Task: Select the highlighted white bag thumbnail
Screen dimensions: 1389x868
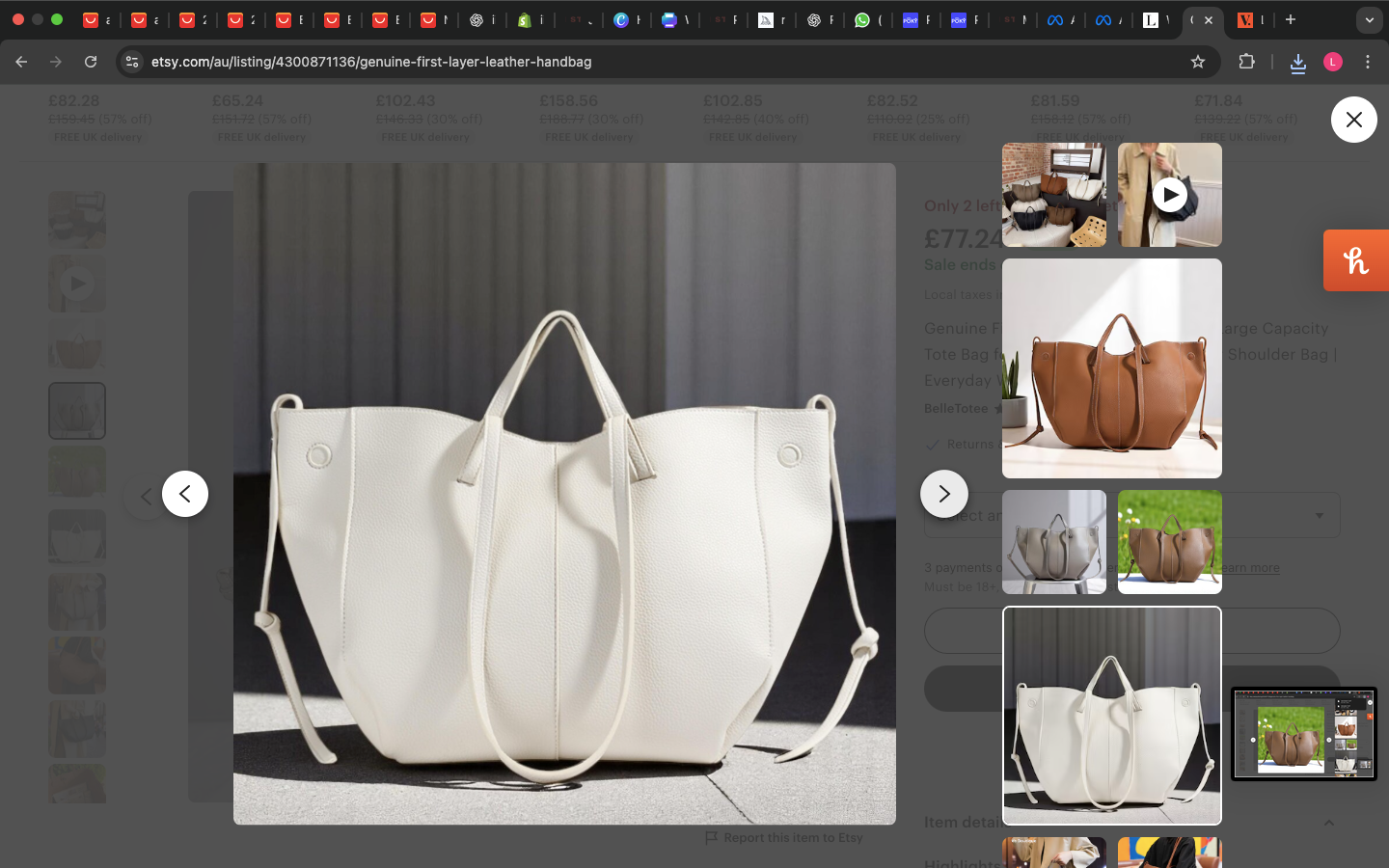Action: click(1112, 716)
